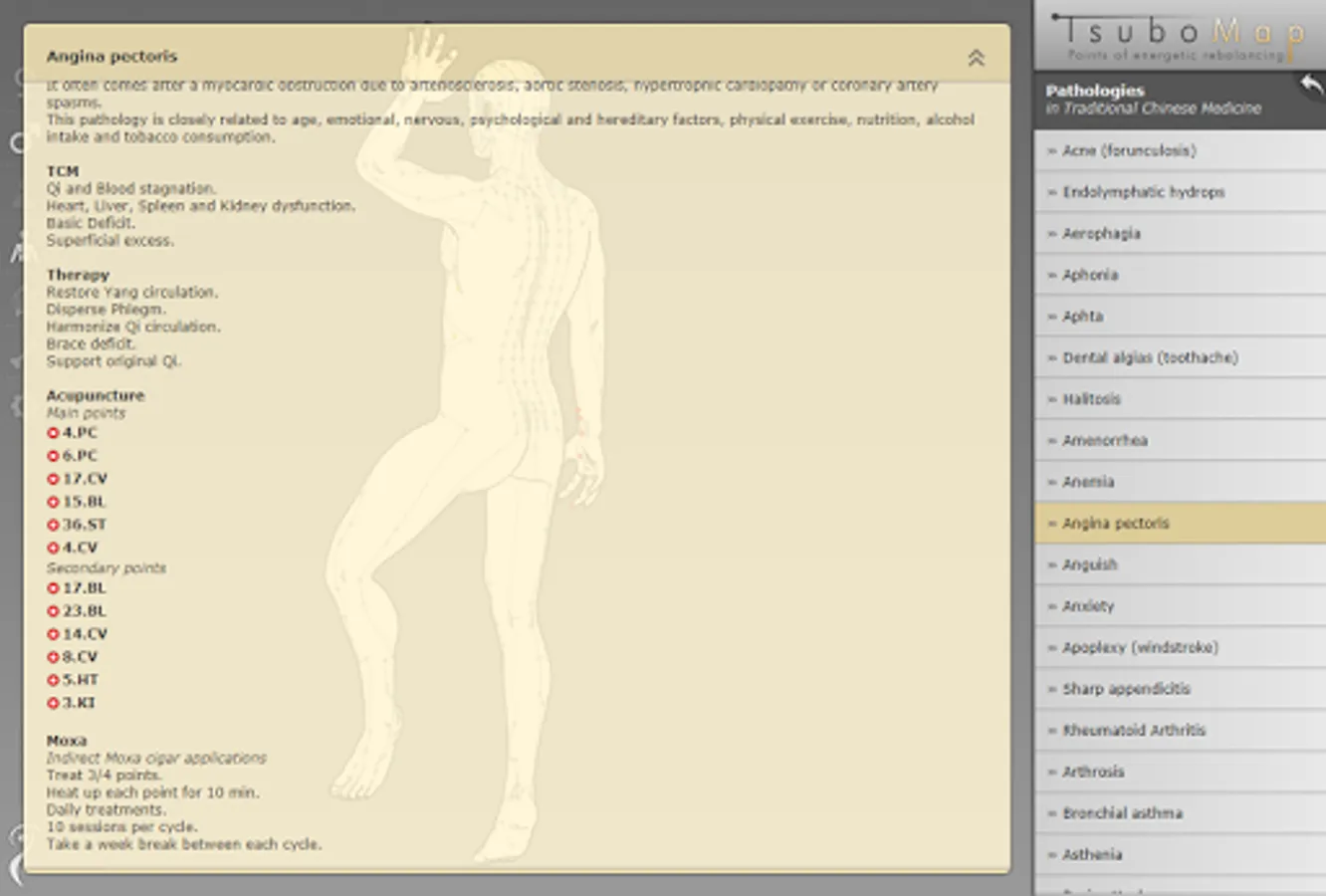This screenshot has height=896, width=1326.
Task: Select the Aphta pathology
Action: (x=1180, y=316)
